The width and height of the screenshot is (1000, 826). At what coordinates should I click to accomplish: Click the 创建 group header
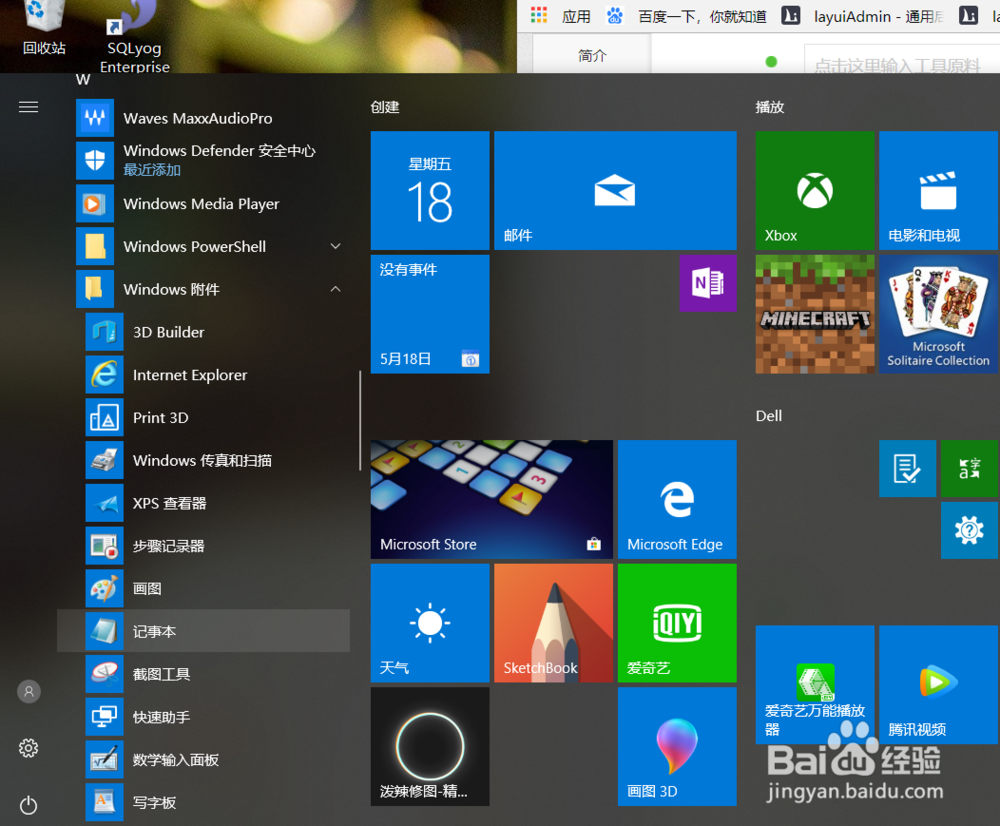[385, 107]
